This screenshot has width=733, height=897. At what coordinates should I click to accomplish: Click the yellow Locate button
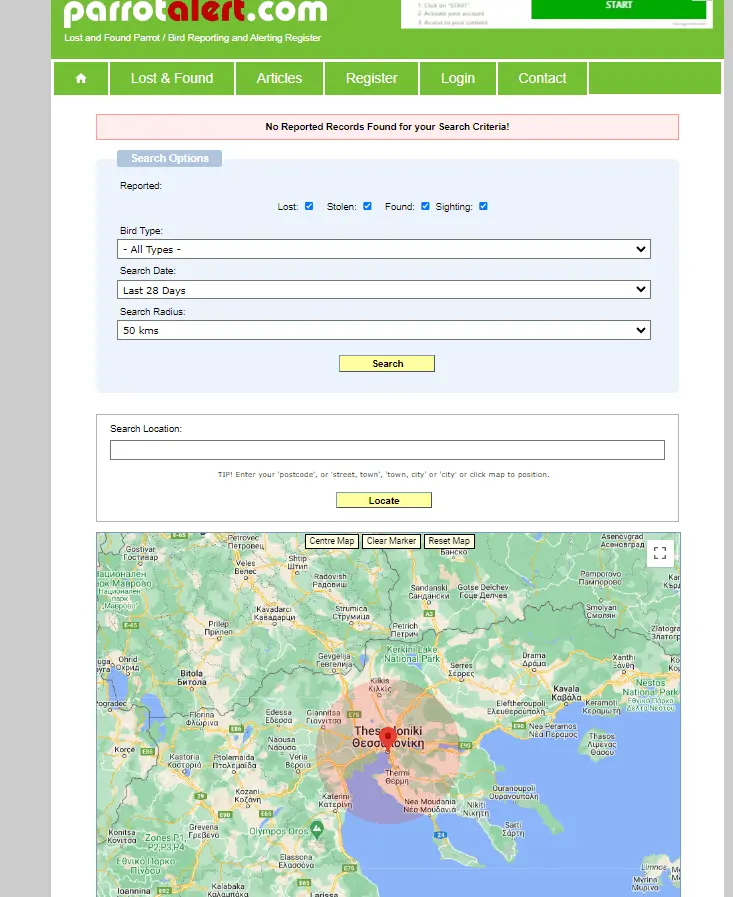pos(384,500)
